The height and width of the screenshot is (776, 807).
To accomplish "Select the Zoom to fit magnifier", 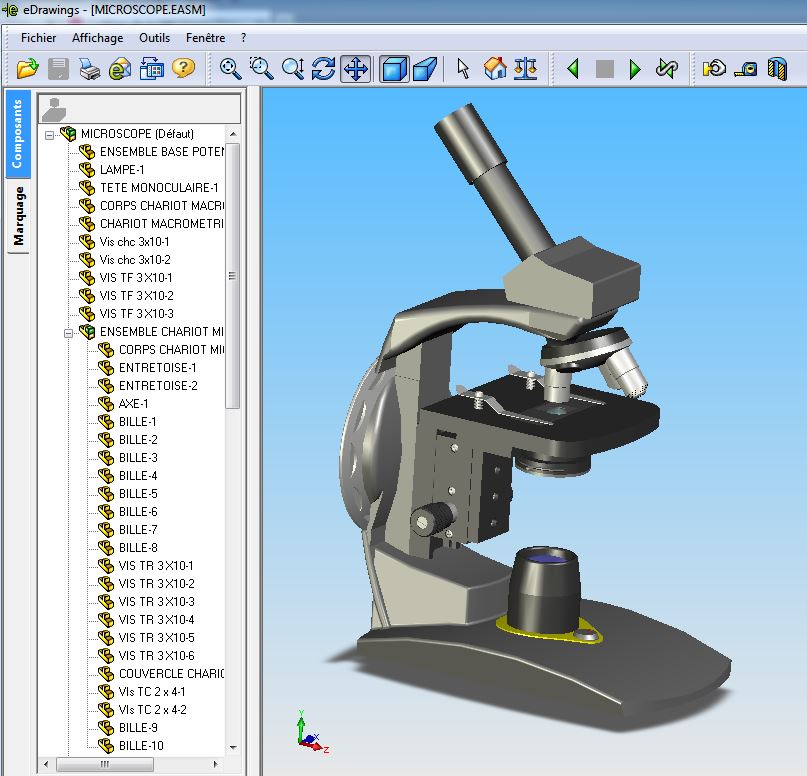I will 231,68.
